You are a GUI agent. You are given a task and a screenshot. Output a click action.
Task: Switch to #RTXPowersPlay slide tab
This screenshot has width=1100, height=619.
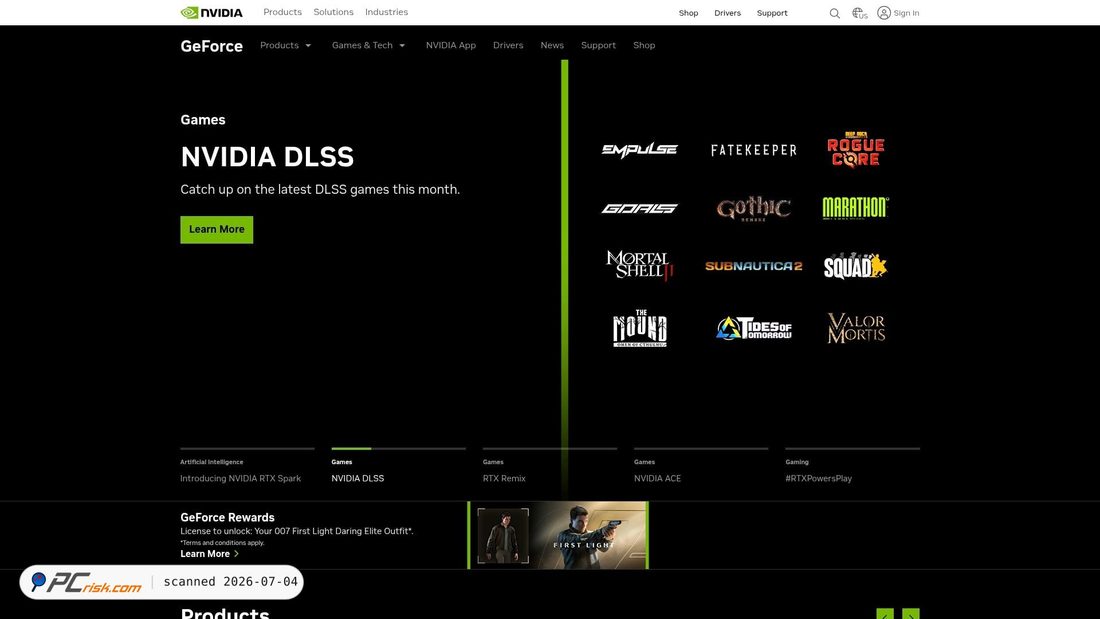[x=818, y=478]
